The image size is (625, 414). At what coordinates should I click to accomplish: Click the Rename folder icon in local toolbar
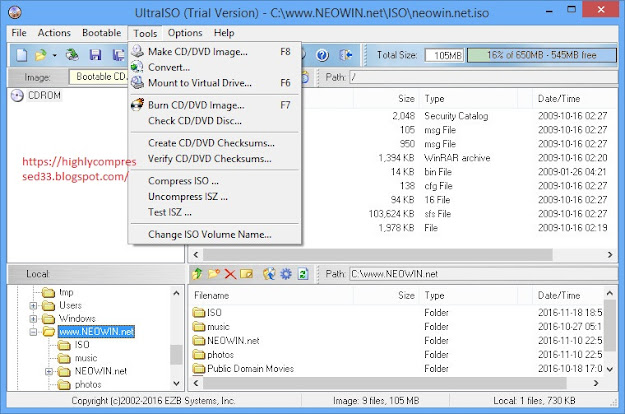[247, 274]
